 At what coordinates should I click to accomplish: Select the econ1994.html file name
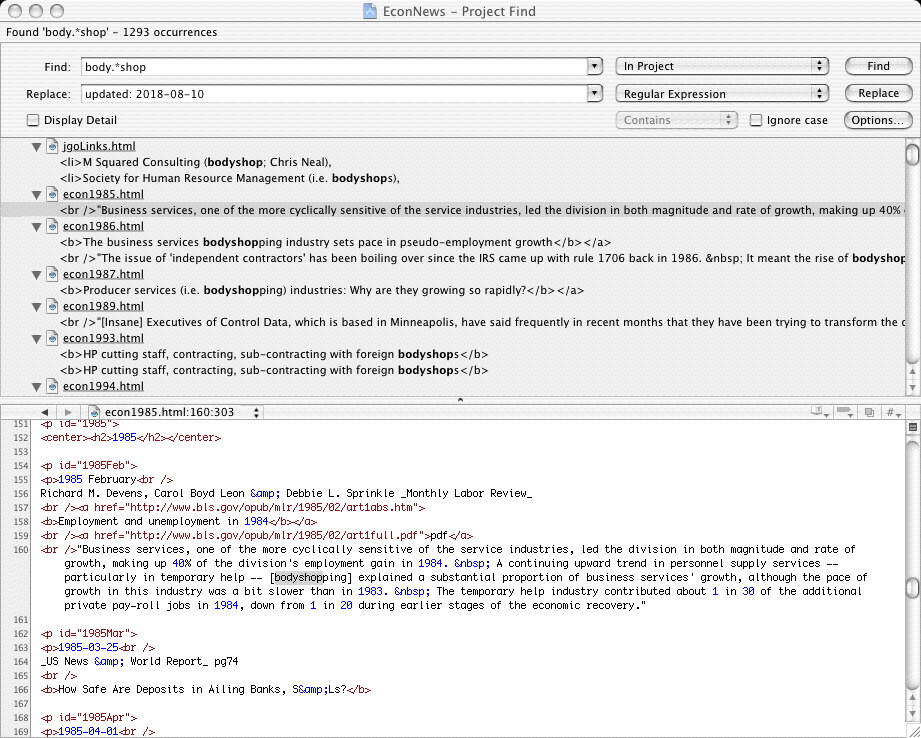point(103,387)
